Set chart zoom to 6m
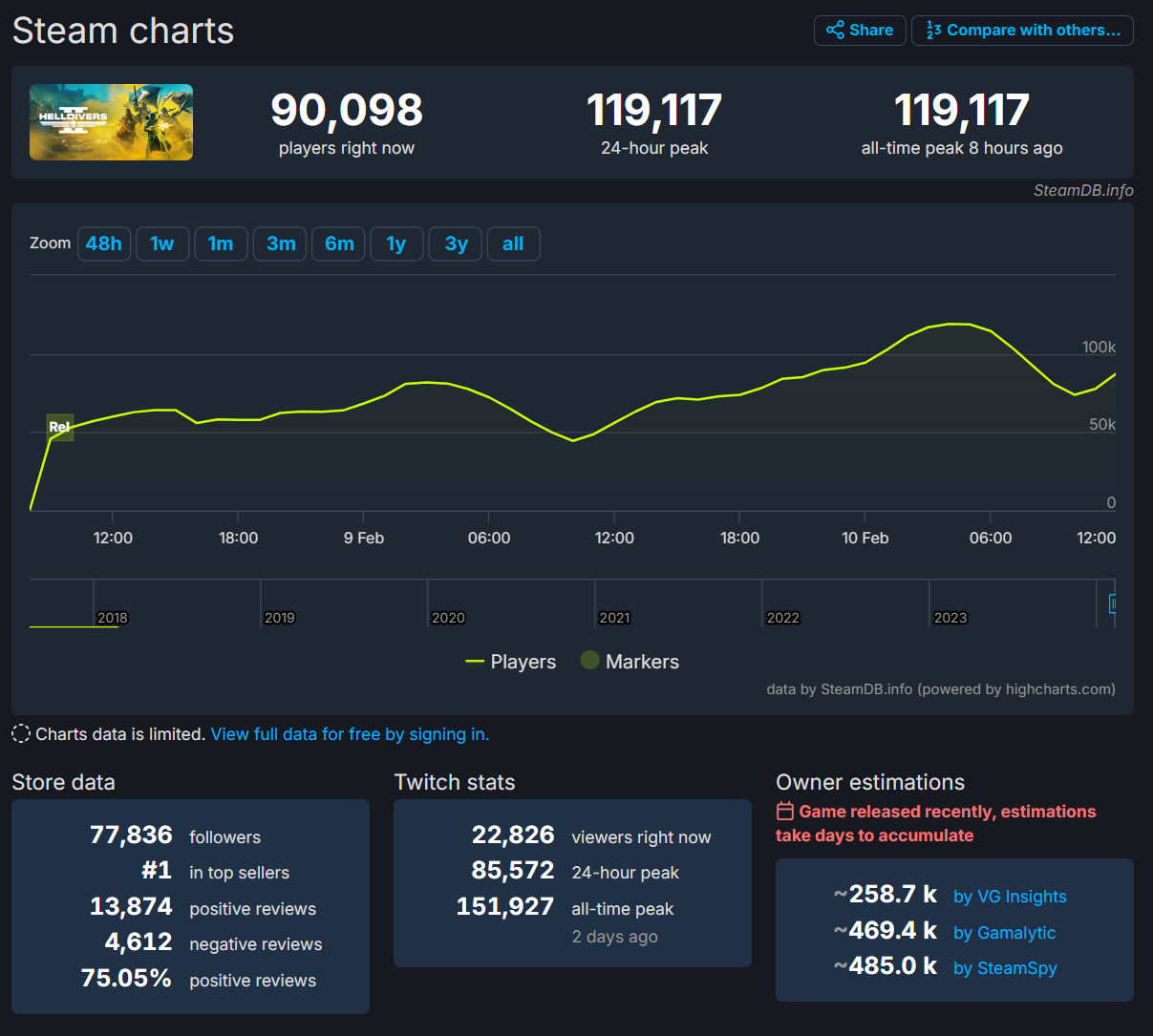The height and width of the screenshot is (1036, 1153). click(339, 243)
